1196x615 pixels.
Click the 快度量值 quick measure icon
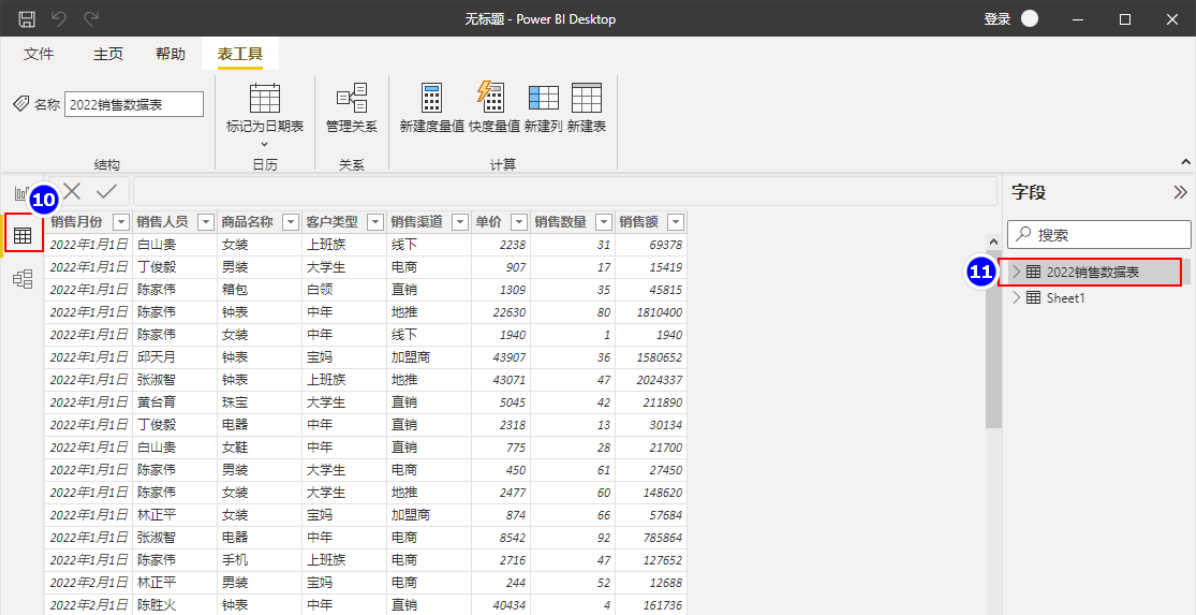click(489, 96)
